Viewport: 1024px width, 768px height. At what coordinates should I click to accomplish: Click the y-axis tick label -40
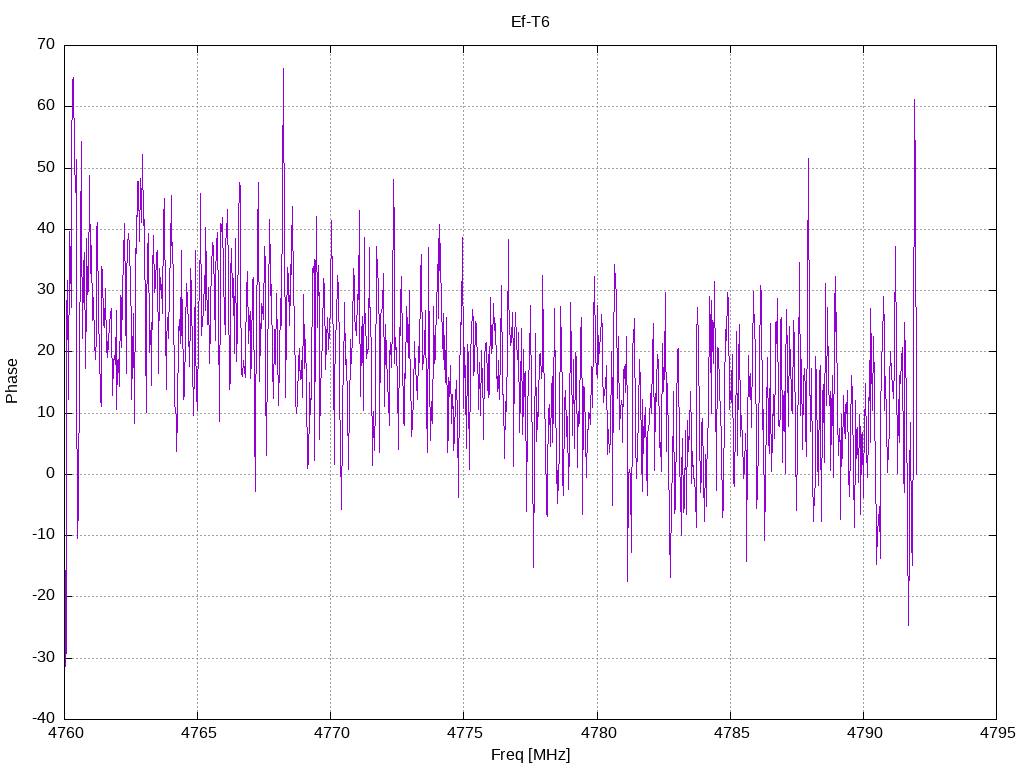tap(44, 718)
